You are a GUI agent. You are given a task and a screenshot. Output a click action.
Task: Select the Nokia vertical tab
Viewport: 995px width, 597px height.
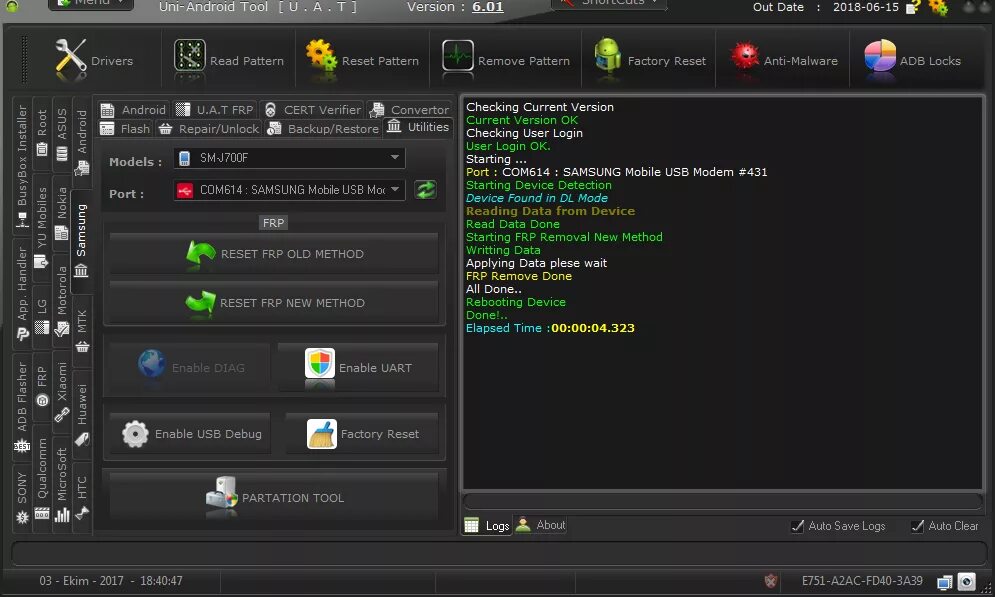(x=62, y=214)
